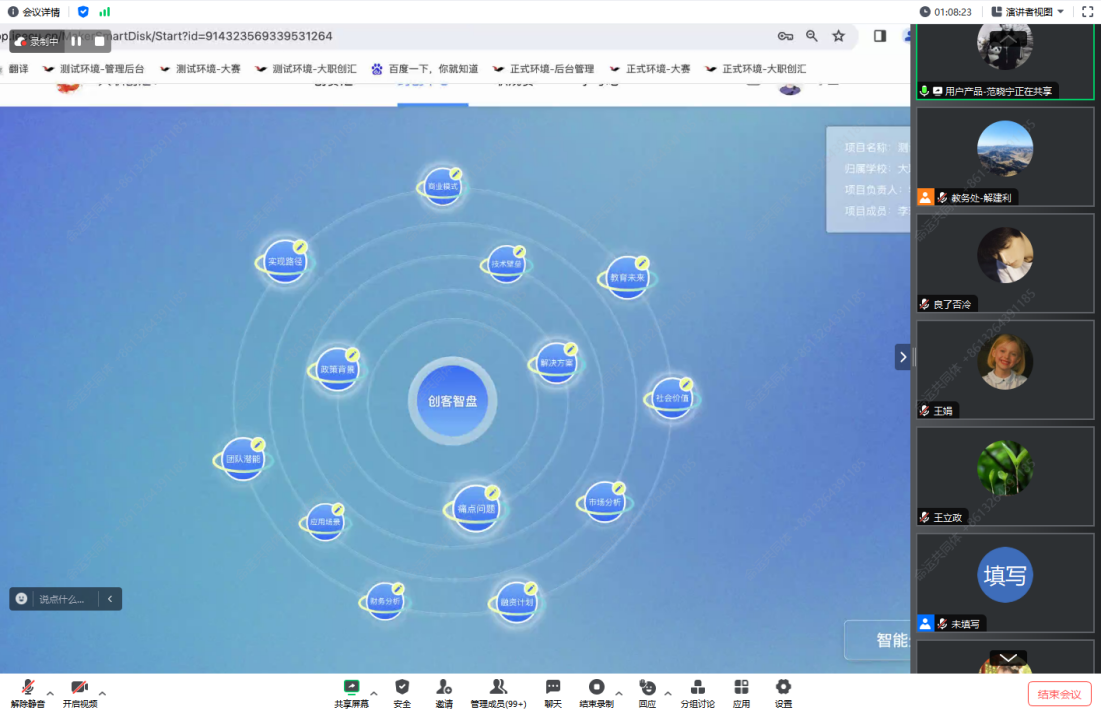Screen dimensions: 1101x714
Task: Collapse participant video panel with side arrow
Action: (x=903, y=357)
